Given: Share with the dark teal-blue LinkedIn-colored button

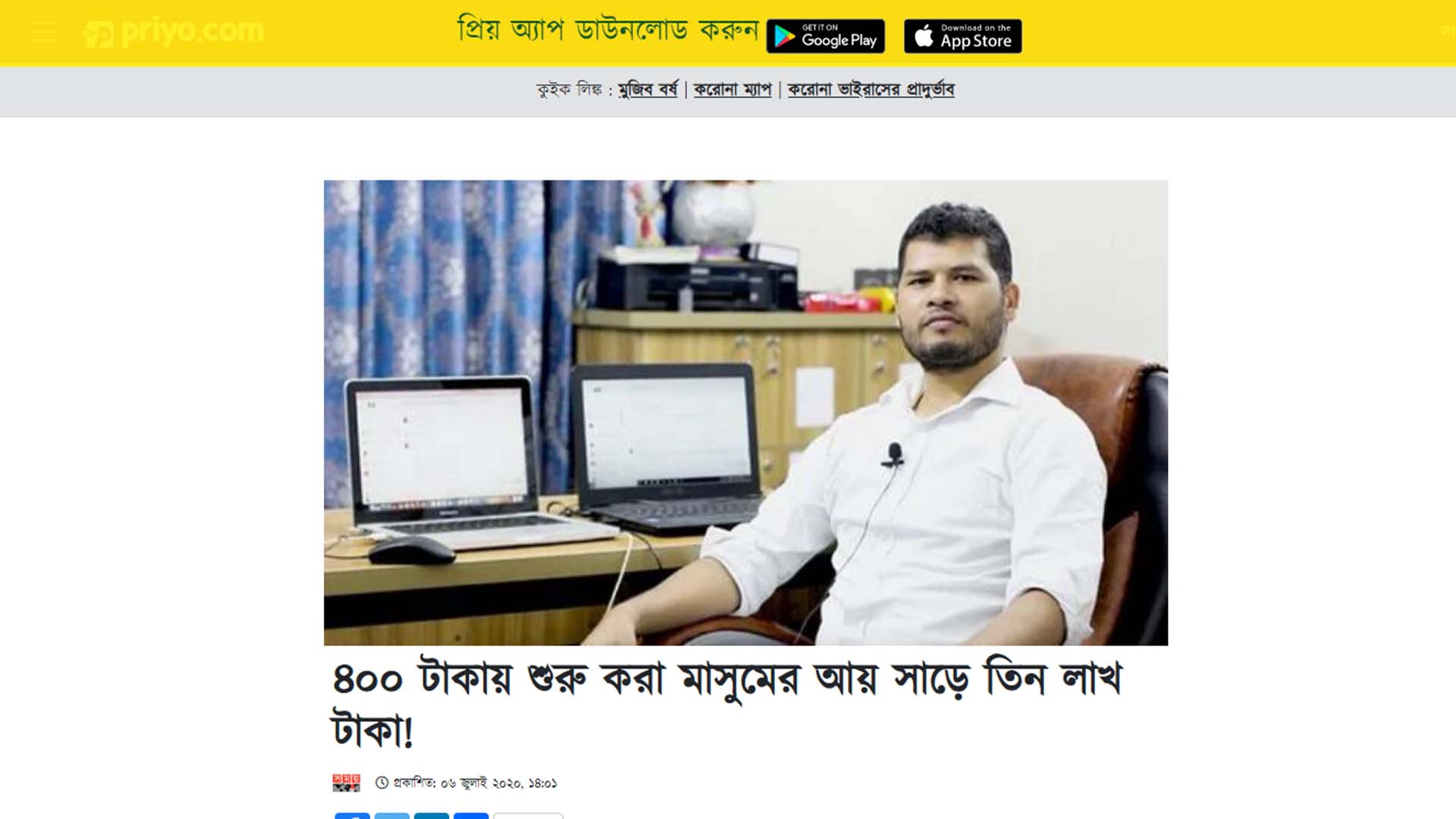Looking at the screenshot, I should [x=431, y=816].
